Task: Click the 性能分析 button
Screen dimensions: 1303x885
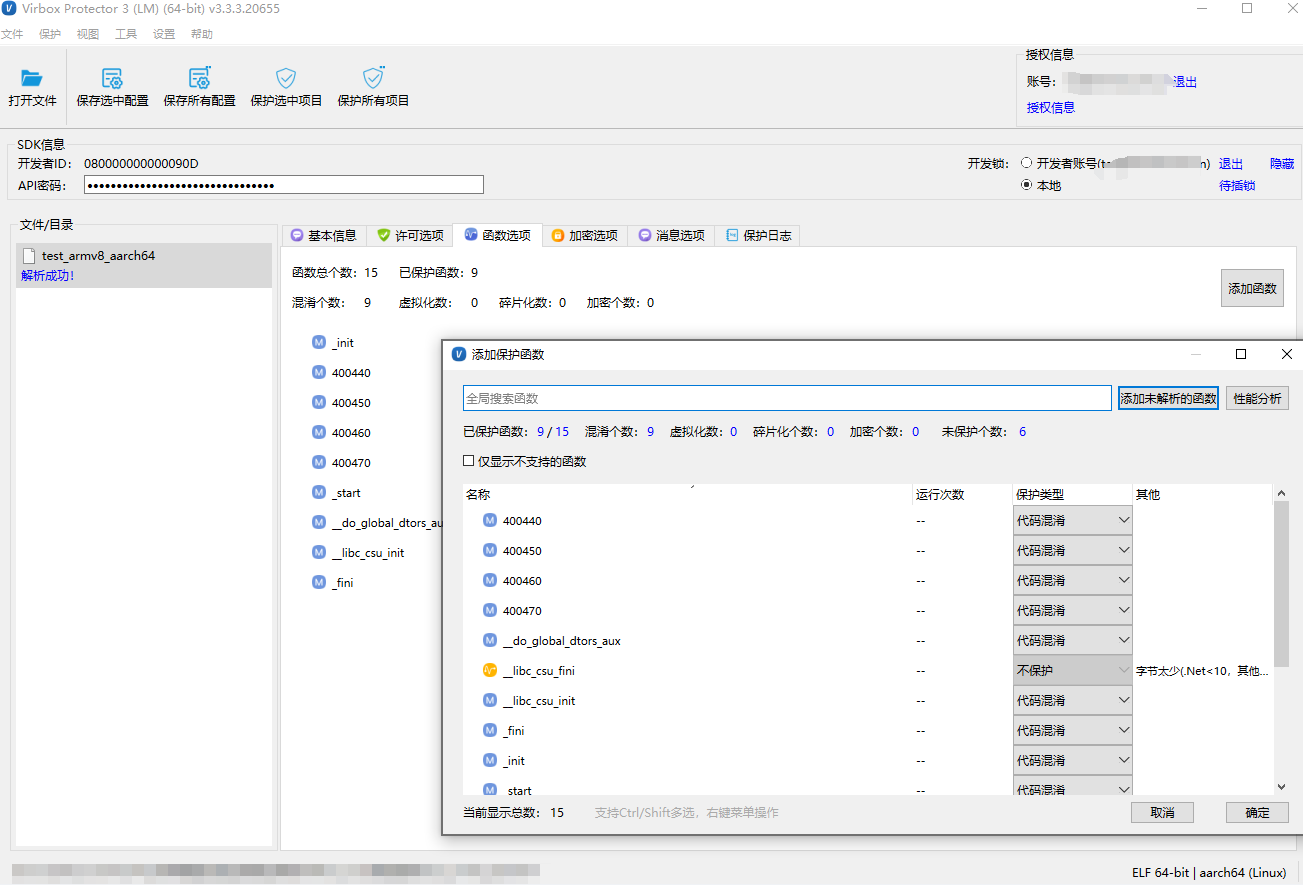Action: (1257, 398)
